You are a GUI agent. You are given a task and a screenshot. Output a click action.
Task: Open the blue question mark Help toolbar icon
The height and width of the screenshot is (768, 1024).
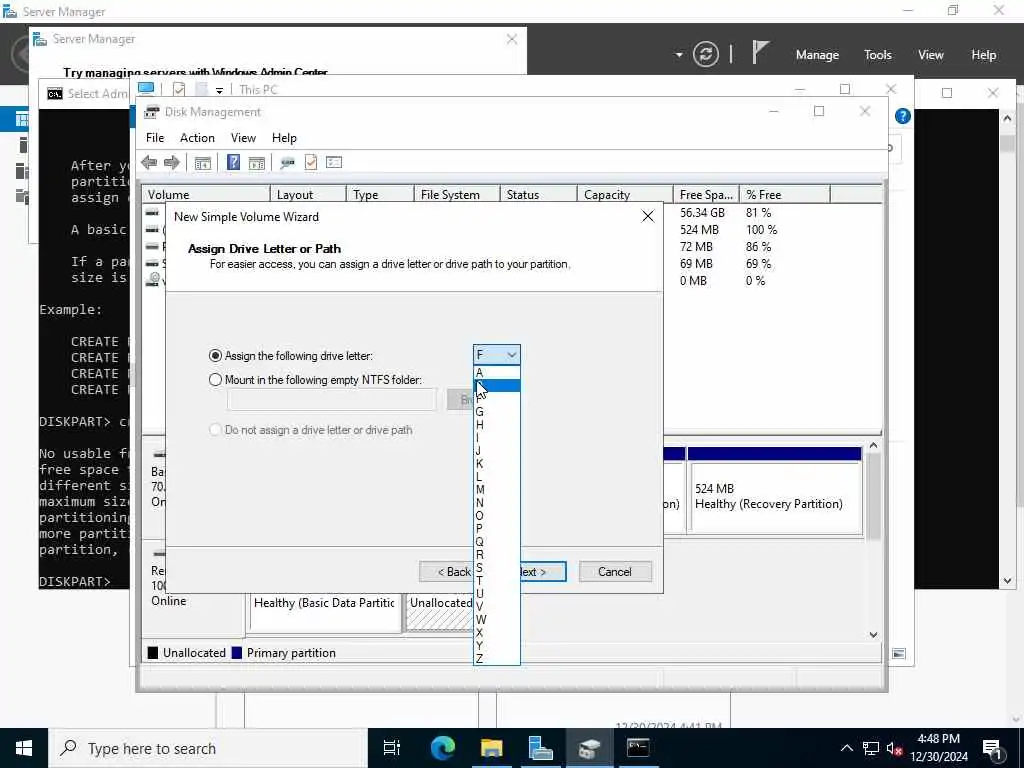233,163
